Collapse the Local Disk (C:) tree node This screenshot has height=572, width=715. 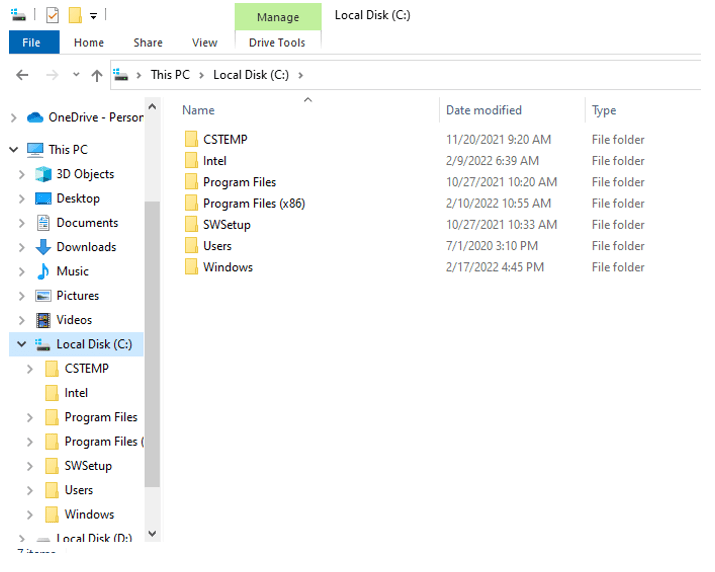coord(21,344)
